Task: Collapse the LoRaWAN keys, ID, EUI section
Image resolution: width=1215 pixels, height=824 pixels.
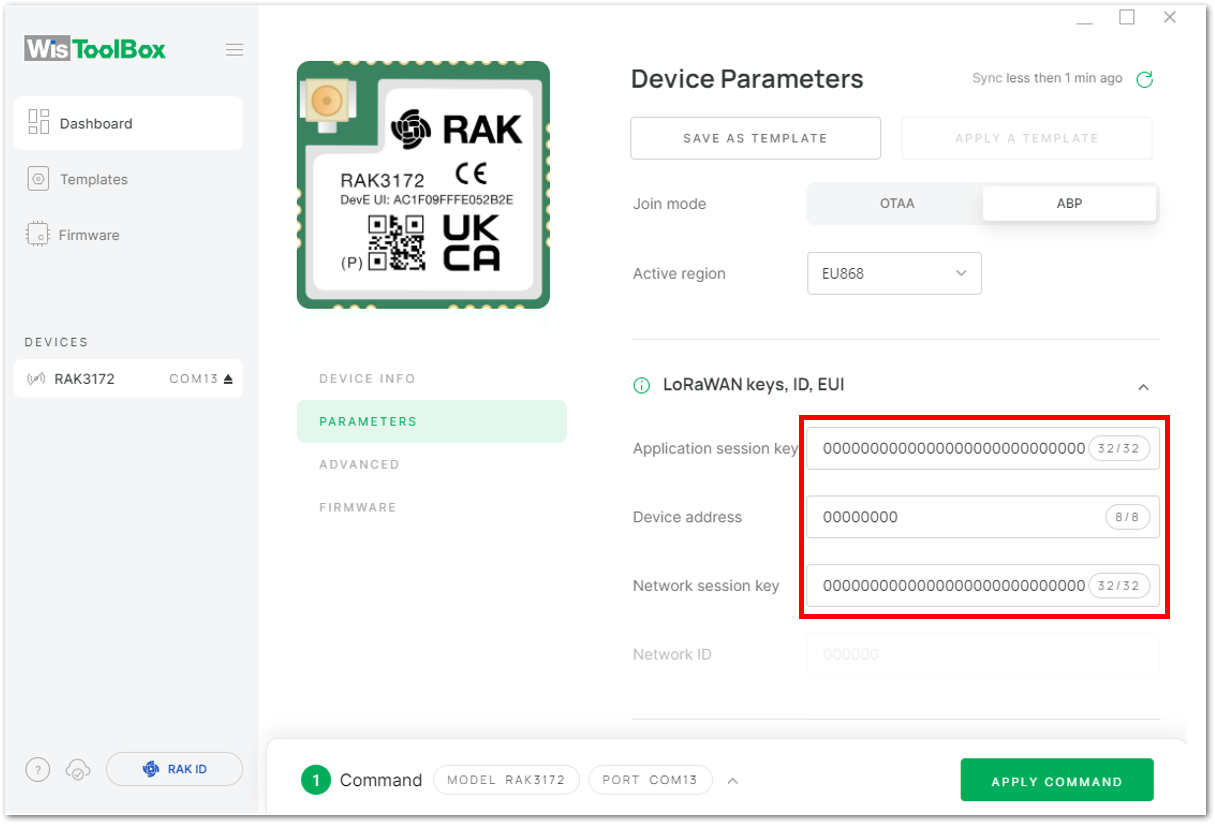Action: point(1144,386)
